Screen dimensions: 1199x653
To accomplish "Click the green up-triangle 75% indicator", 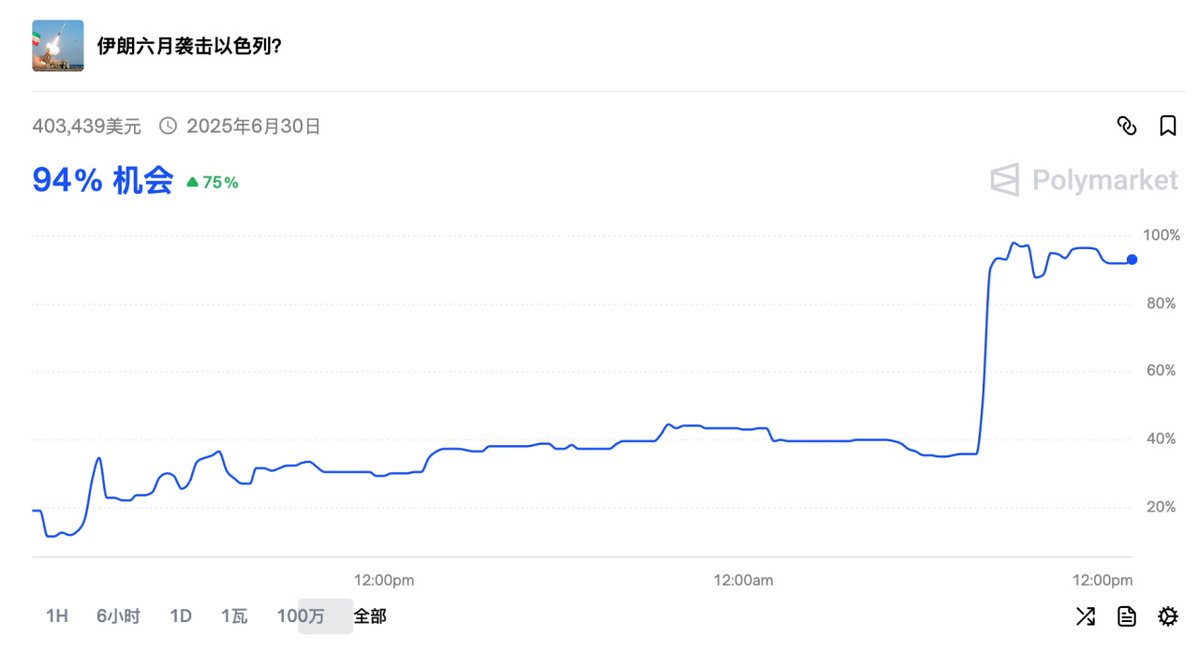I will [212, 182].
